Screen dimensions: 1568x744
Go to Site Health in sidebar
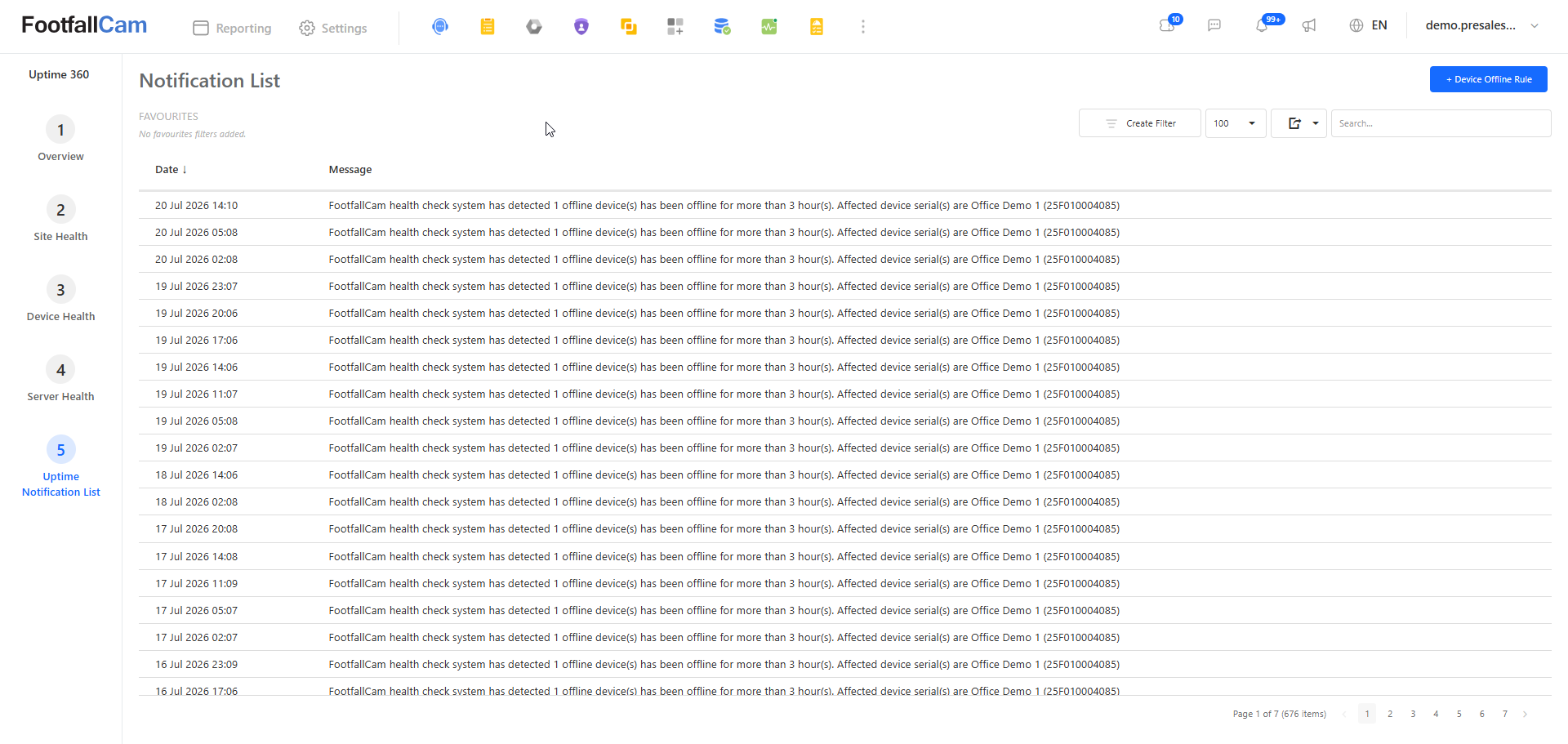(60, 237)
